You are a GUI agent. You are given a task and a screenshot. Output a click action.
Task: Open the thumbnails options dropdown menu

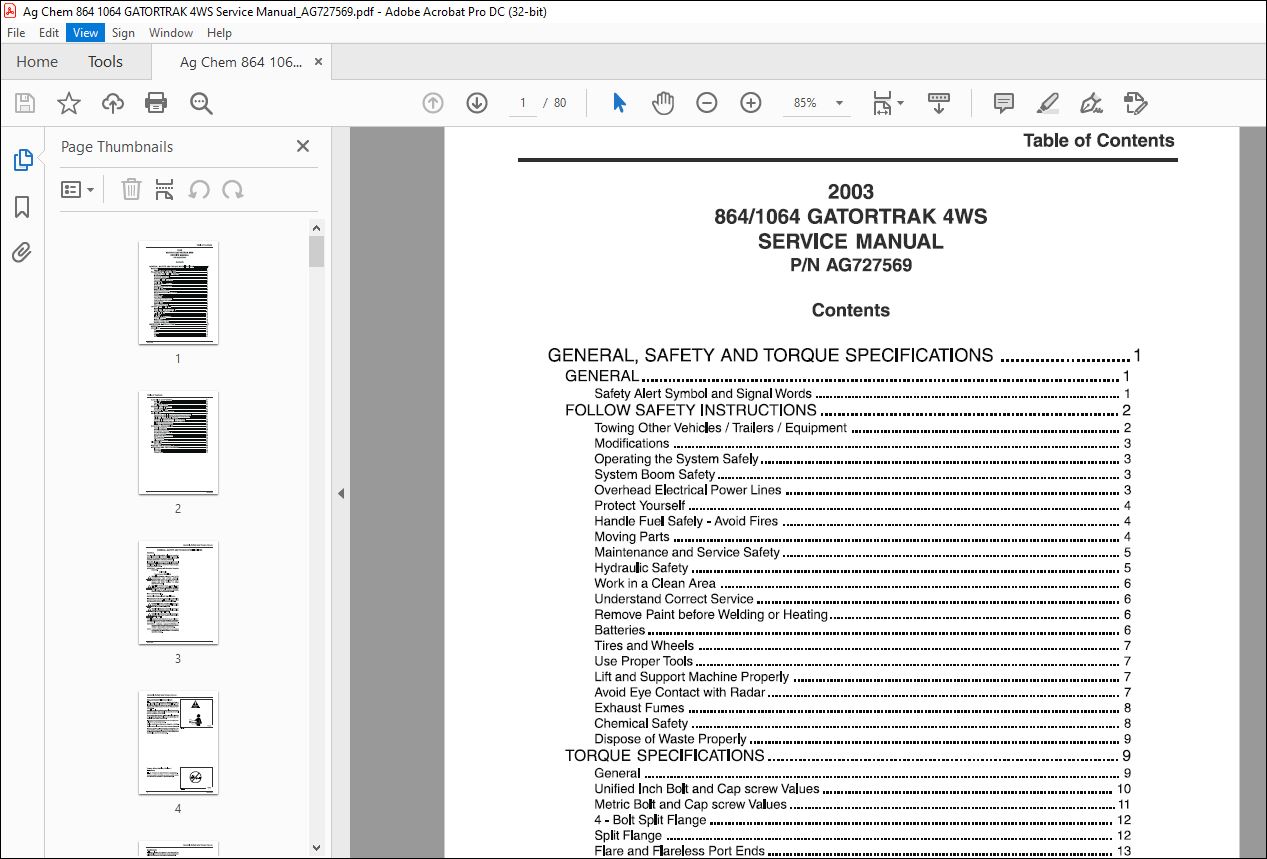pos(78,189)
